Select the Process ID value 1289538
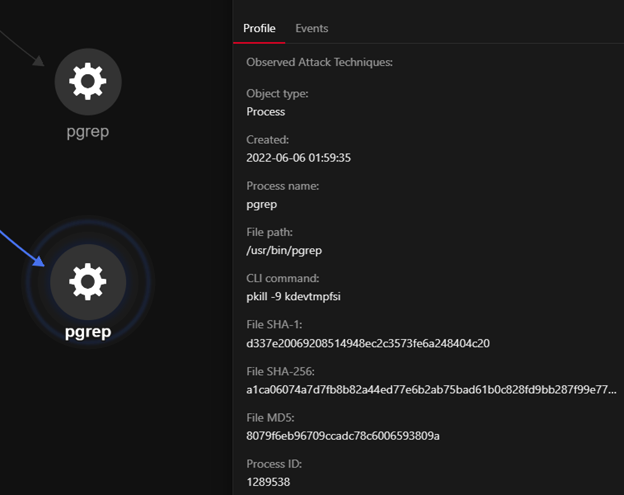This screenshot has width=624, height=495. pos(269,482)
